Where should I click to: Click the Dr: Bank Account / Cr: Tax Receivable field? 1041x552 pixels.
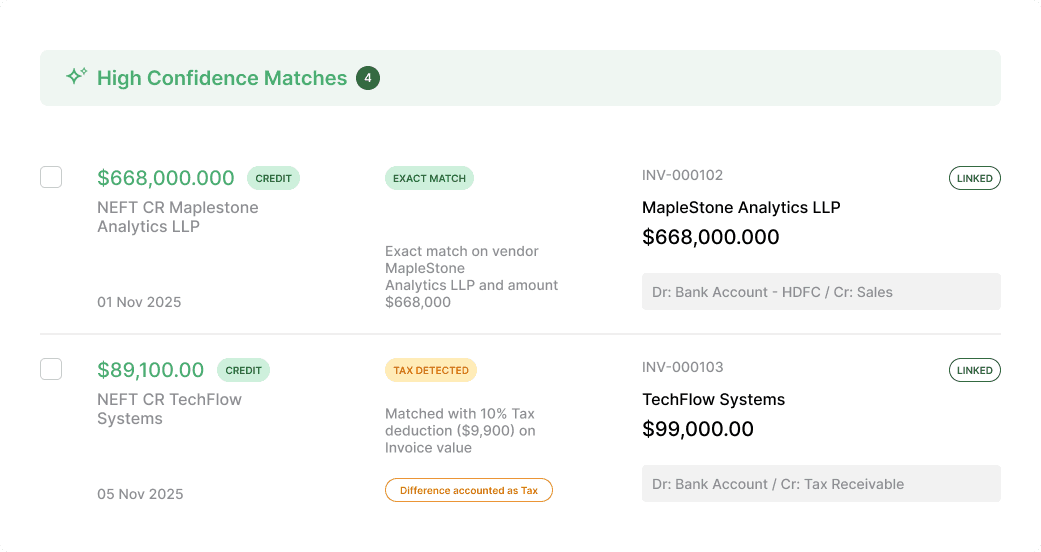pos(821,484)
